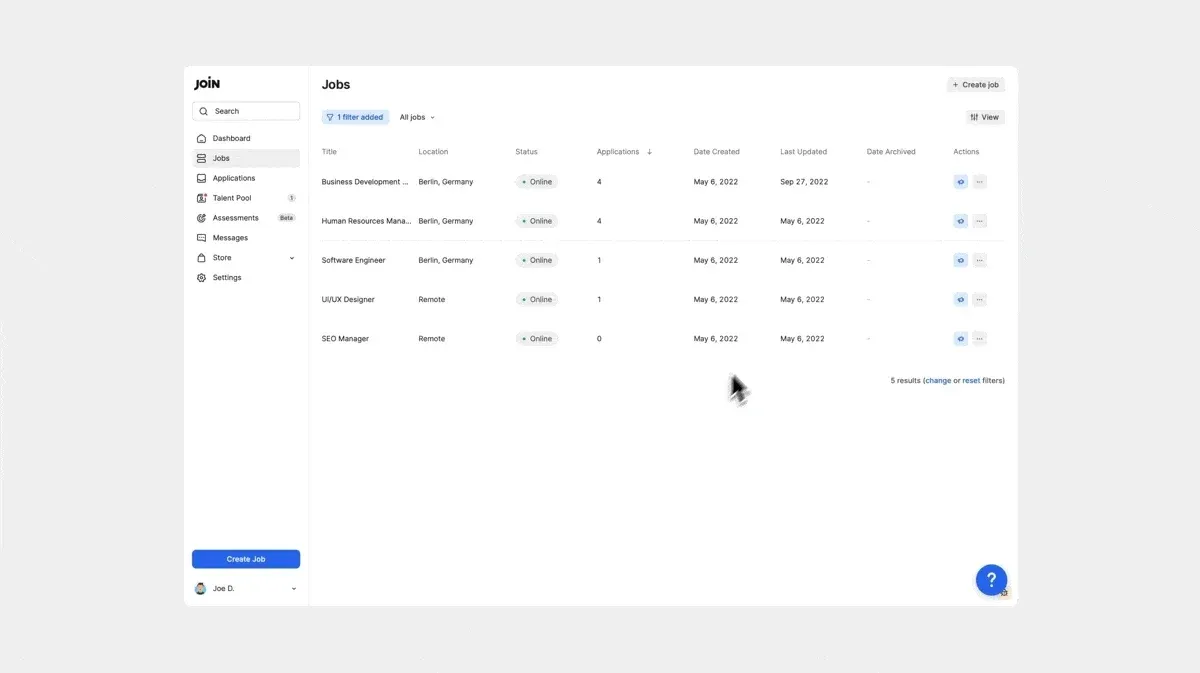Expand the All jobs dropdown
The height and width of the screenshot is (673, 1200).
coord(417,117)
